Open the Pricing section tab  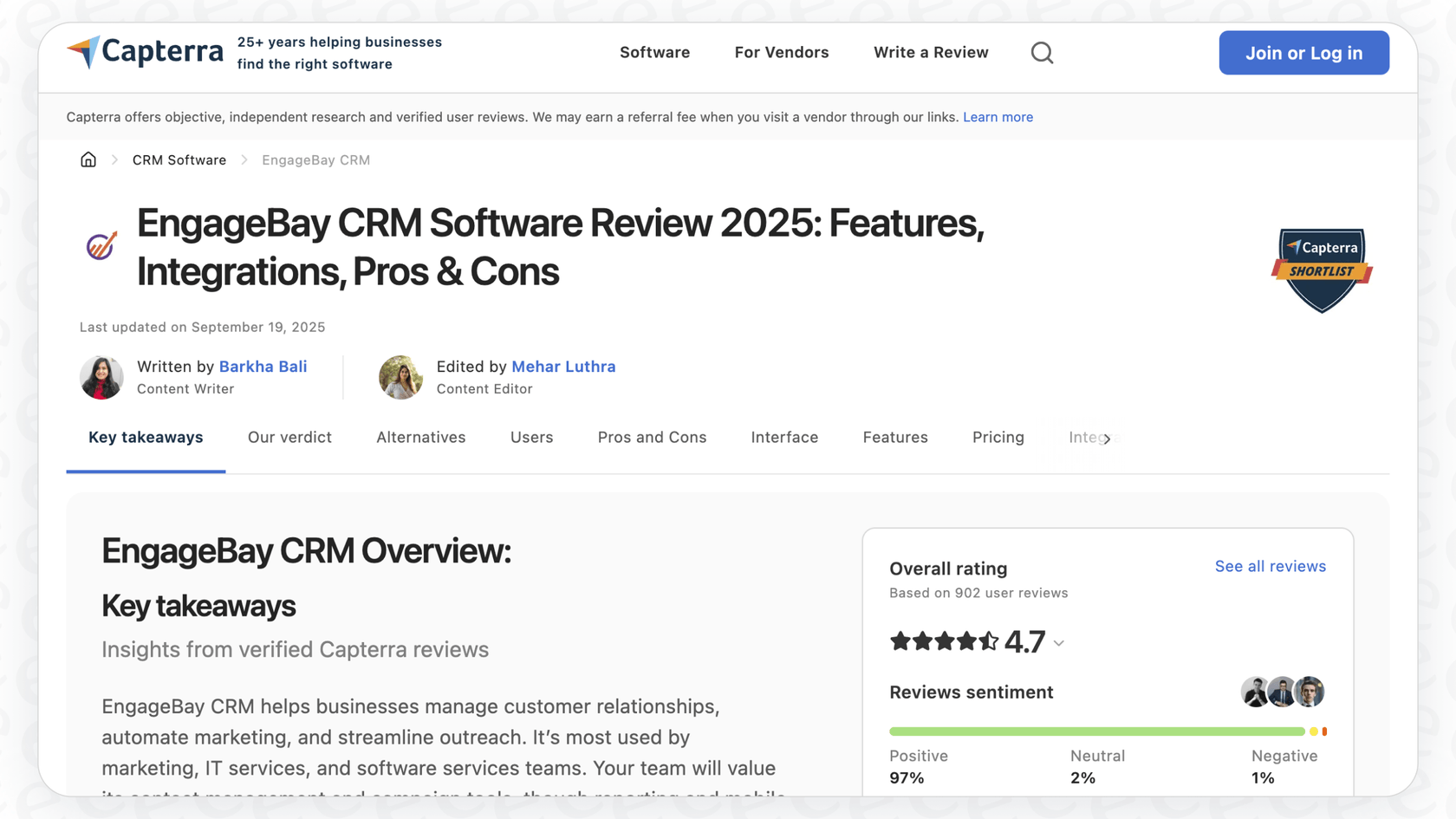998,438
